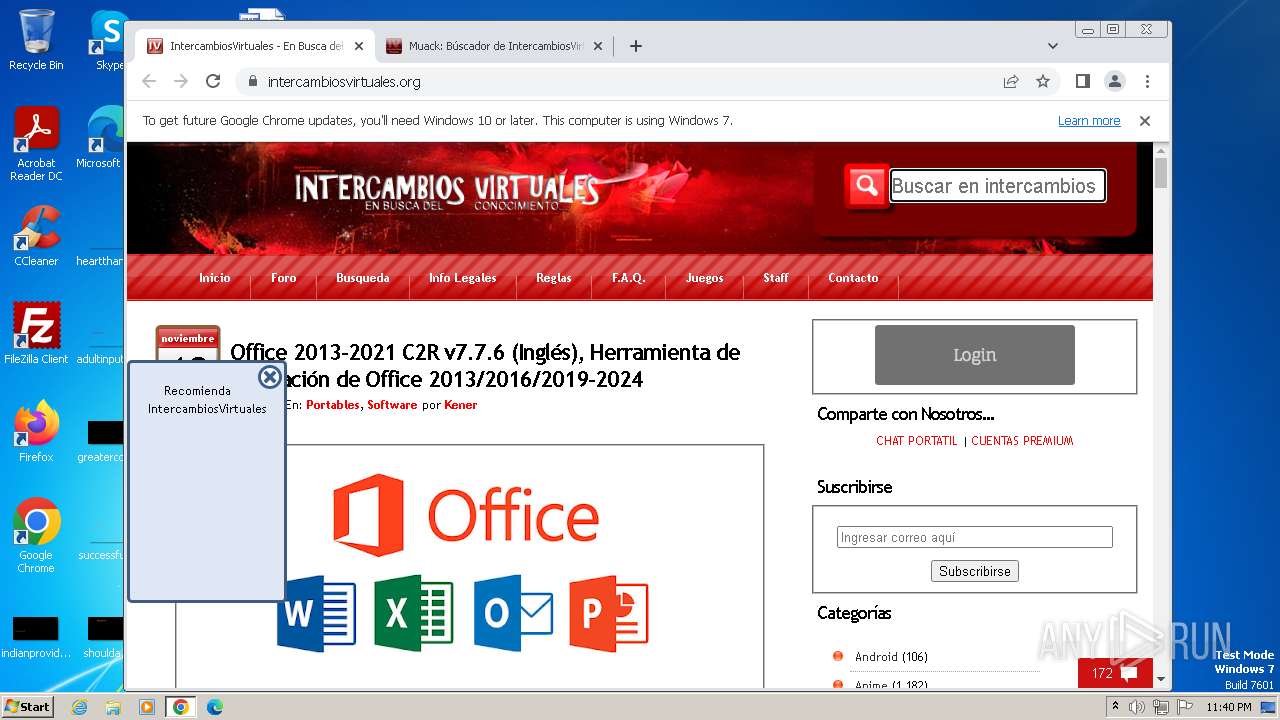The height and width of the screenshot is (720, 1280).
Task: Open the Staff menu item
Action: tap(776, 278)
